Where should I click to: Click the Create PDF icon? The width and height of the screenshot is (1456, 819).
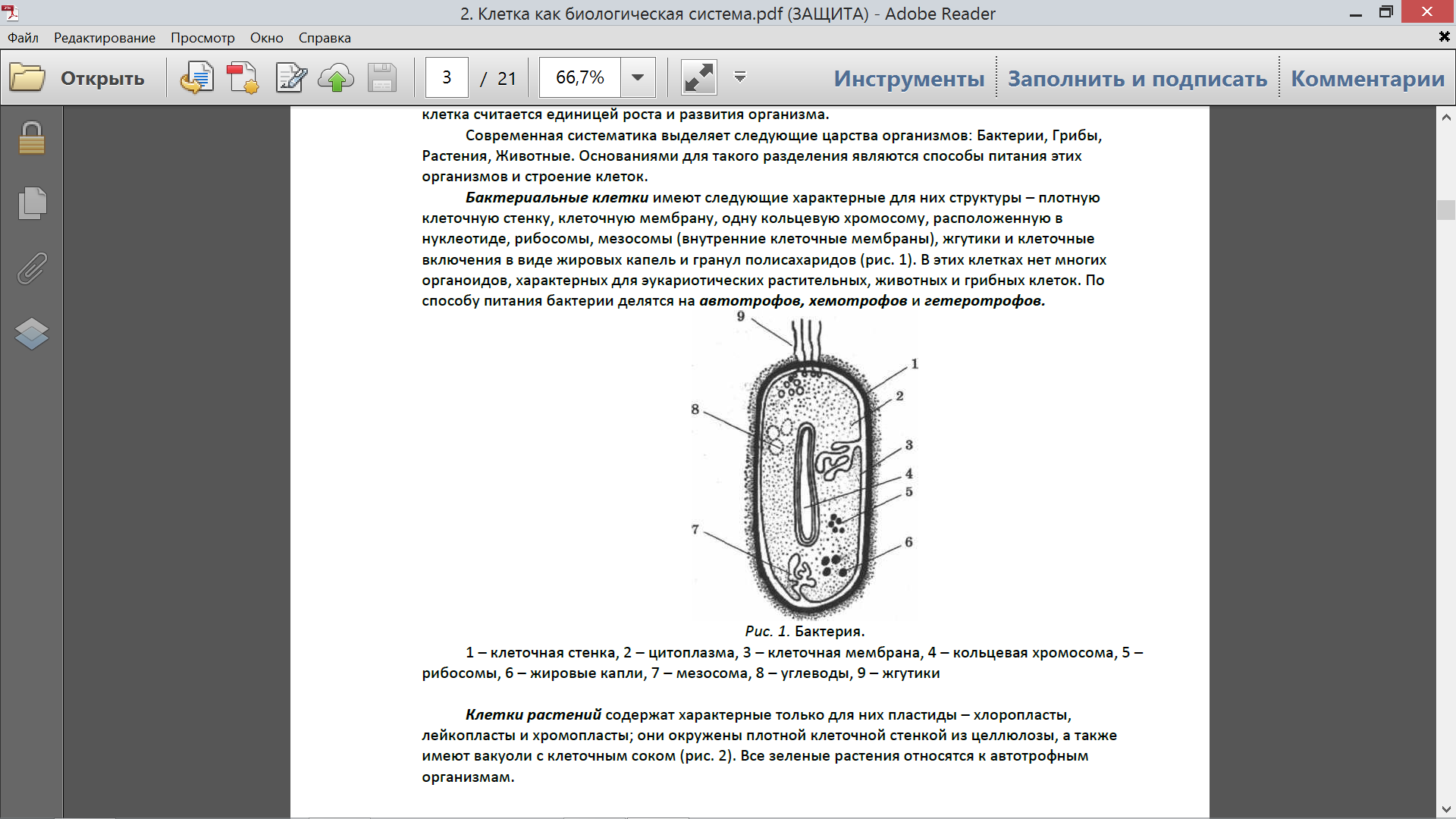(243, 77)
